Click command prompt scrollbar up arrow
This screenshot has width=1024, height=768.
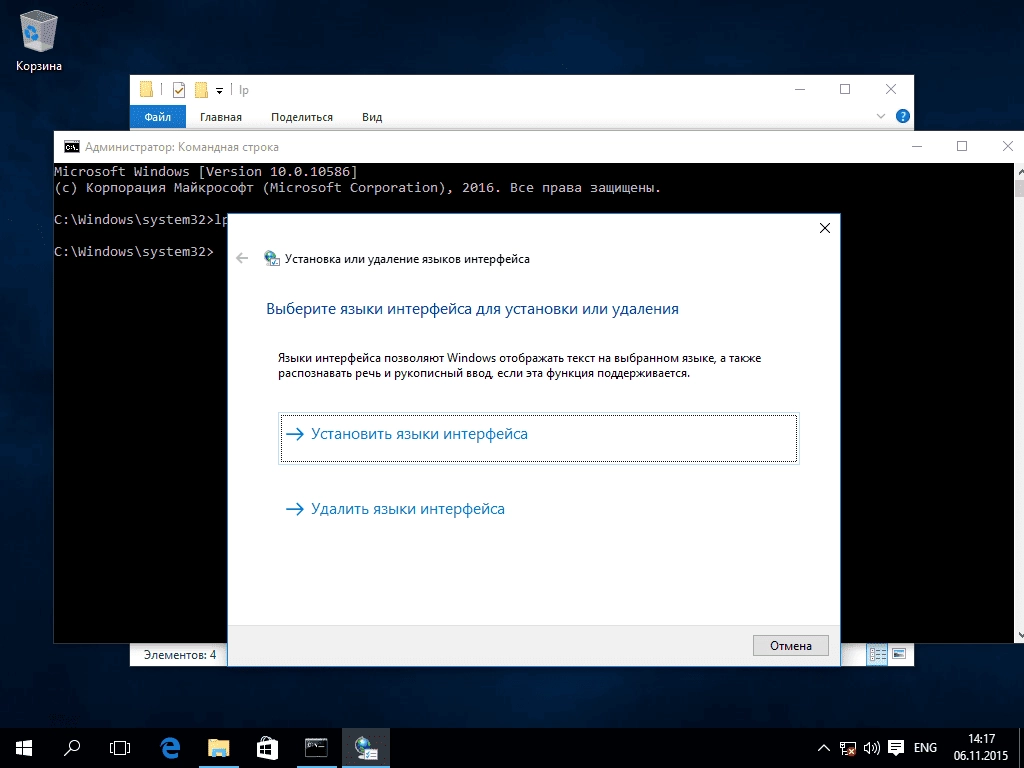tap(1019, 170)
